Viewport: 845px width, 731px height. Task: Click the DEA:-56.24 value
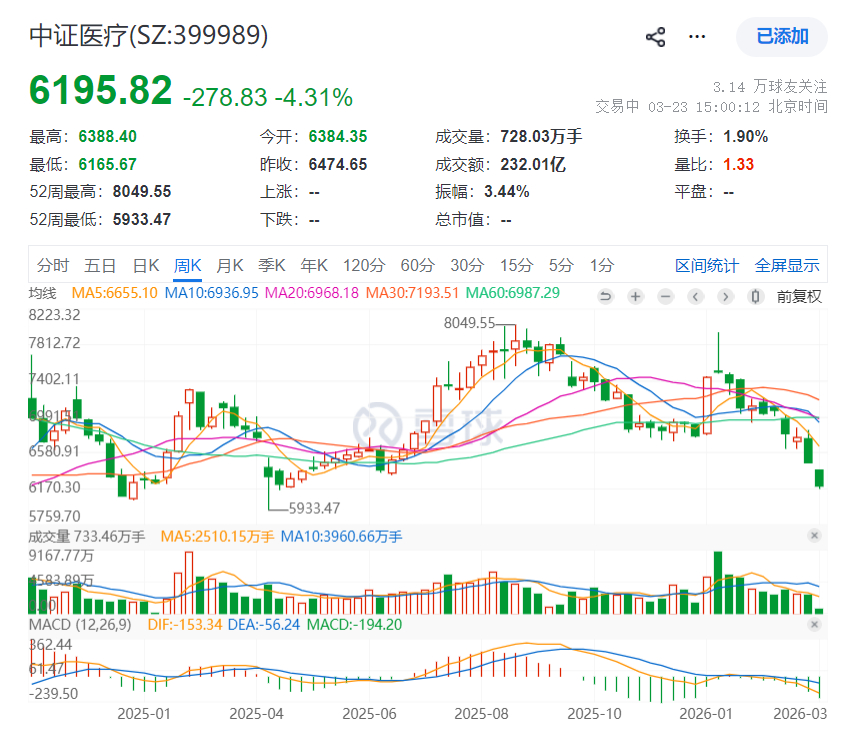(264, 625)
